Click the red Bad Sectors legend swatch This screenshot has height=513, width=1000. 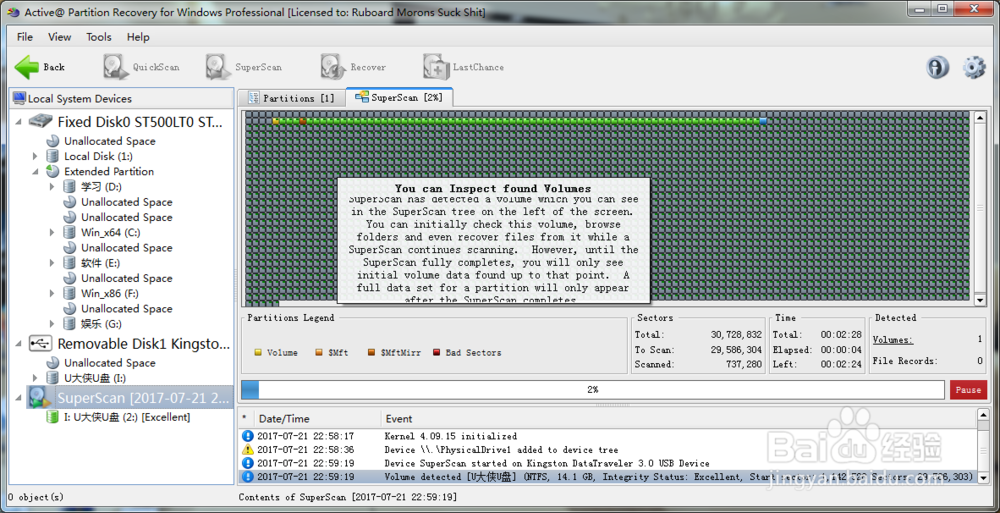click(x=437, y=352)
